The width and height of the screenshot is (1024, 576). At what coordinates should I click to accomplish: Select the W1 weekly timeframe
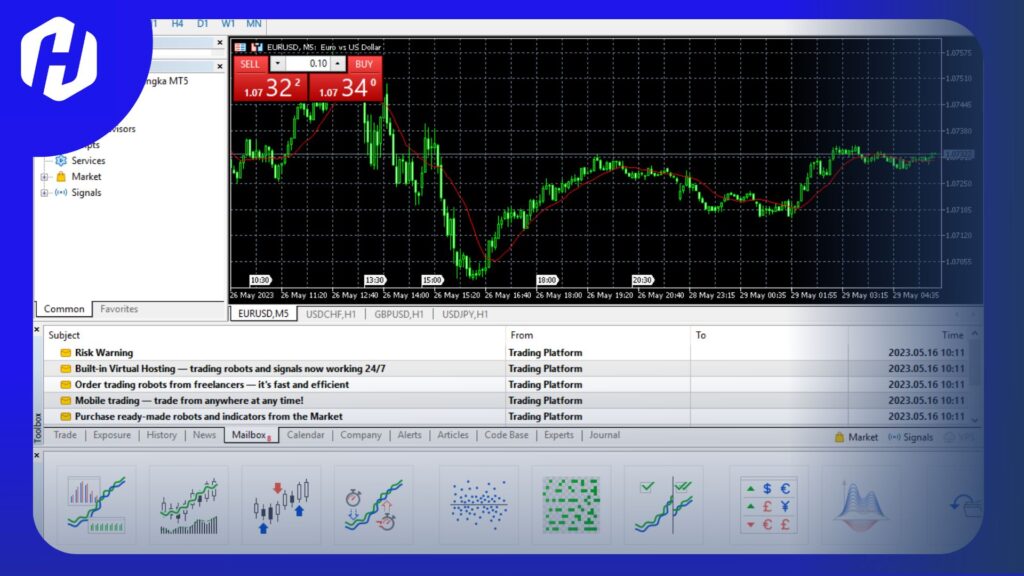pos(228,23)
